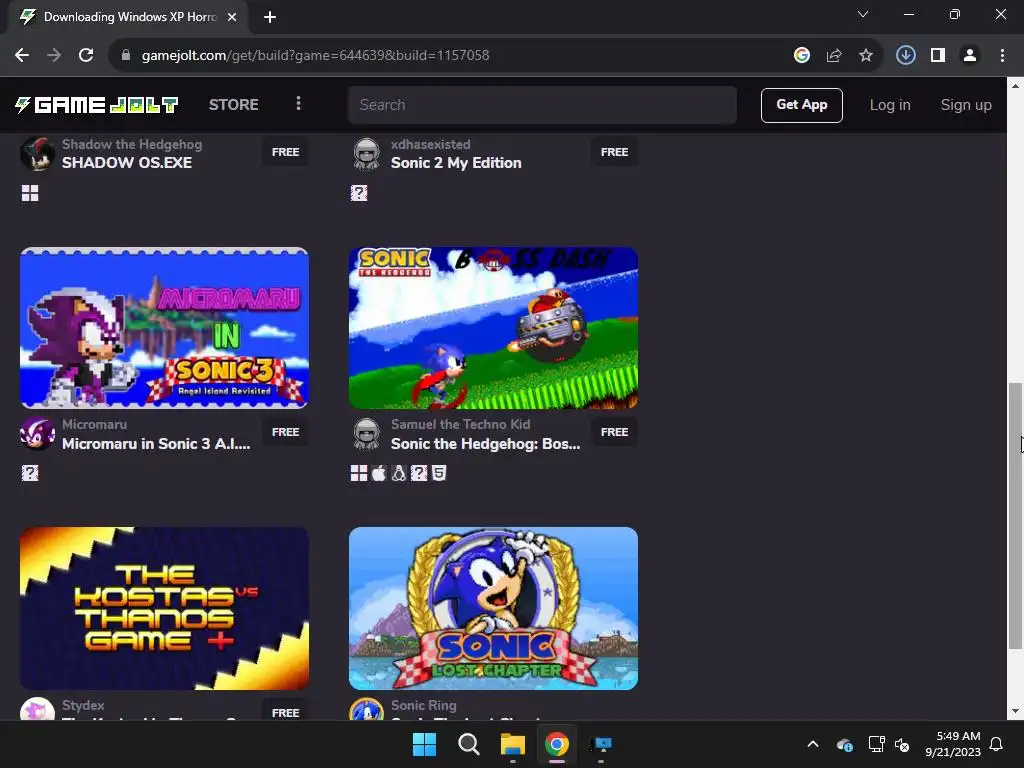1024x768 pixels.
Task: Open the Sign up link
Action: pos(966,104)
